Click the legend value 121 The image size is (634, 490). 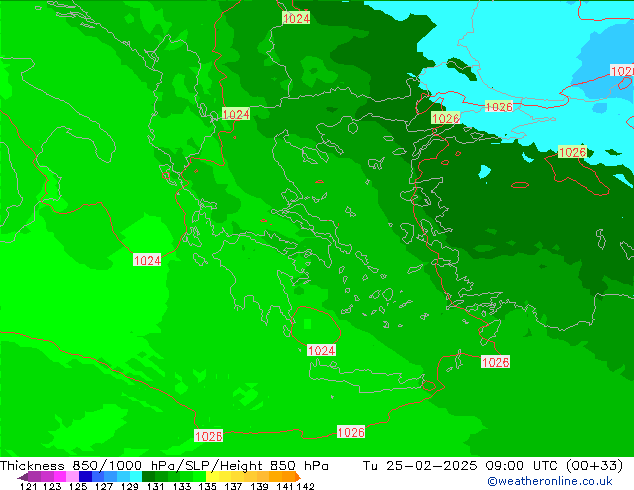coord(28,486)
